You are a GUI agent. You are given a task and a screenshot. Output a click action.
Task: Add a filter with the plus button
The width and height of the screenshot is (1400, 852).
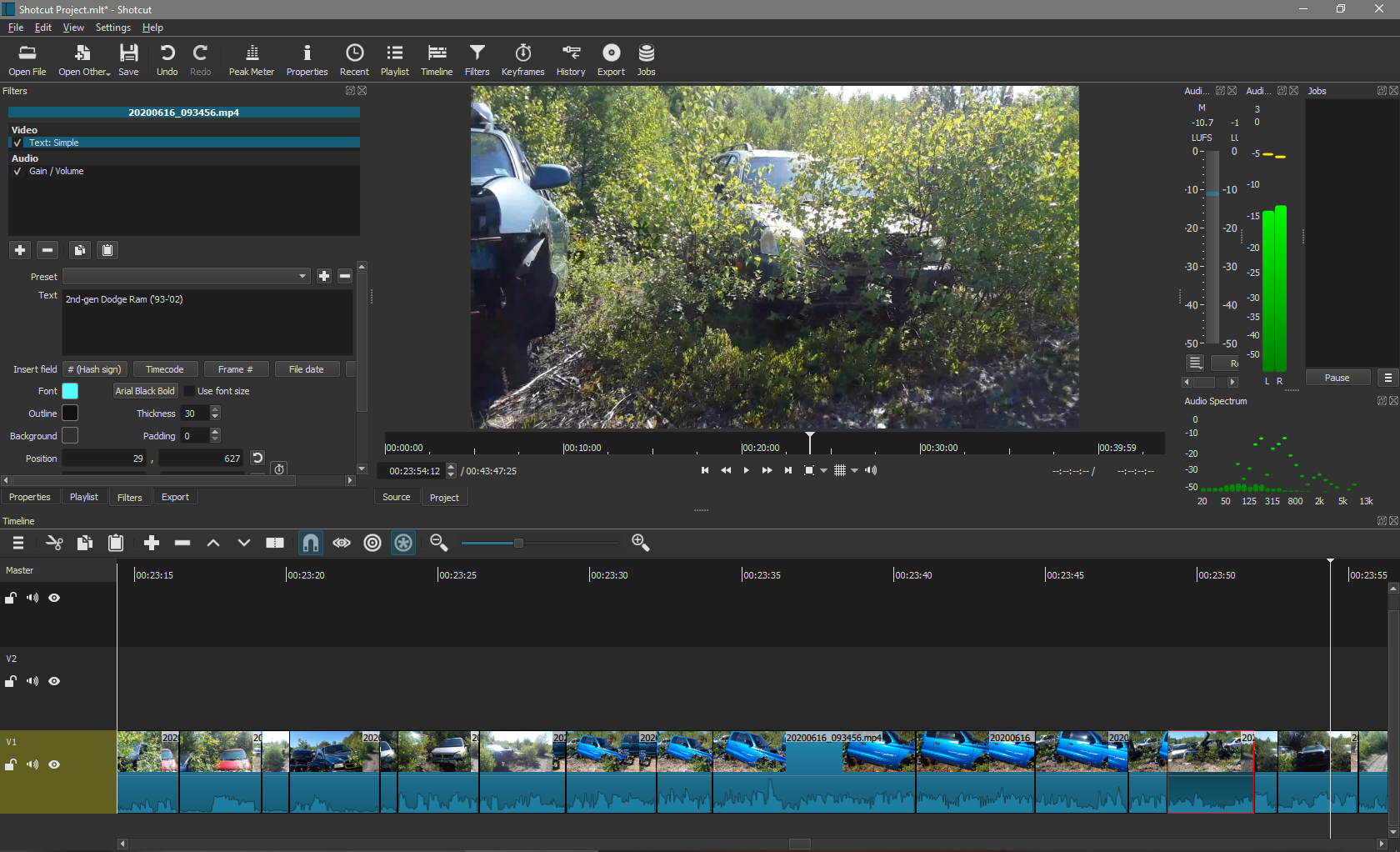point(20,250)
